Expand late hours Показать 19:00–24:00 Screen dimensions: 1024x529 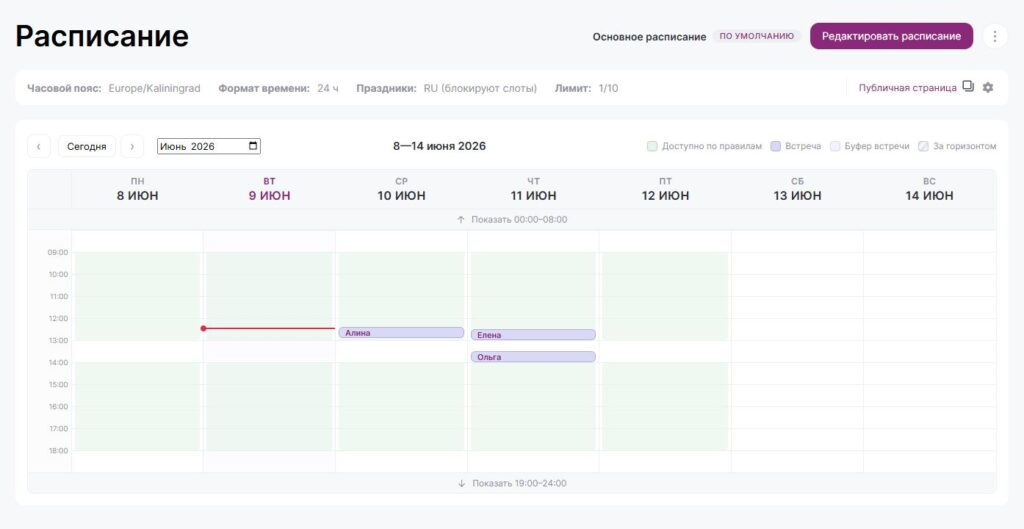pos(512,483)
